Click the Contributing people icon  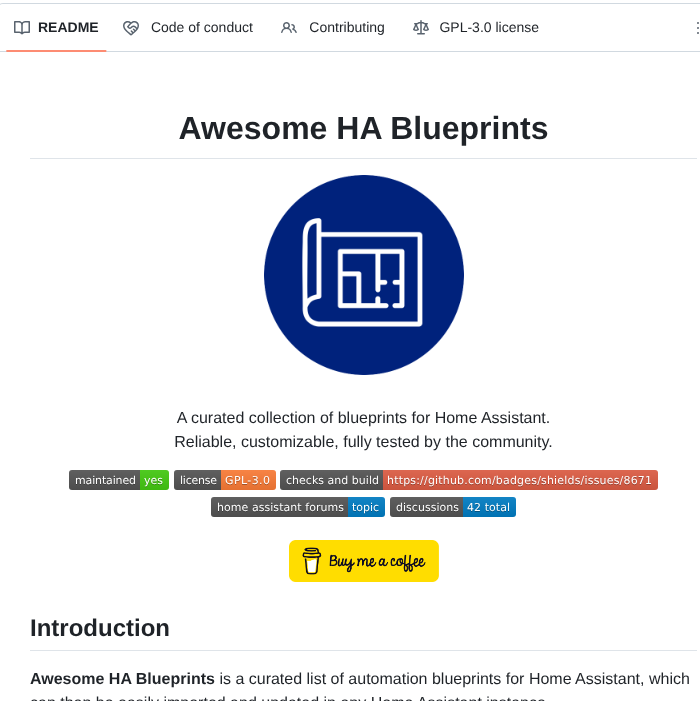(289, 28)
